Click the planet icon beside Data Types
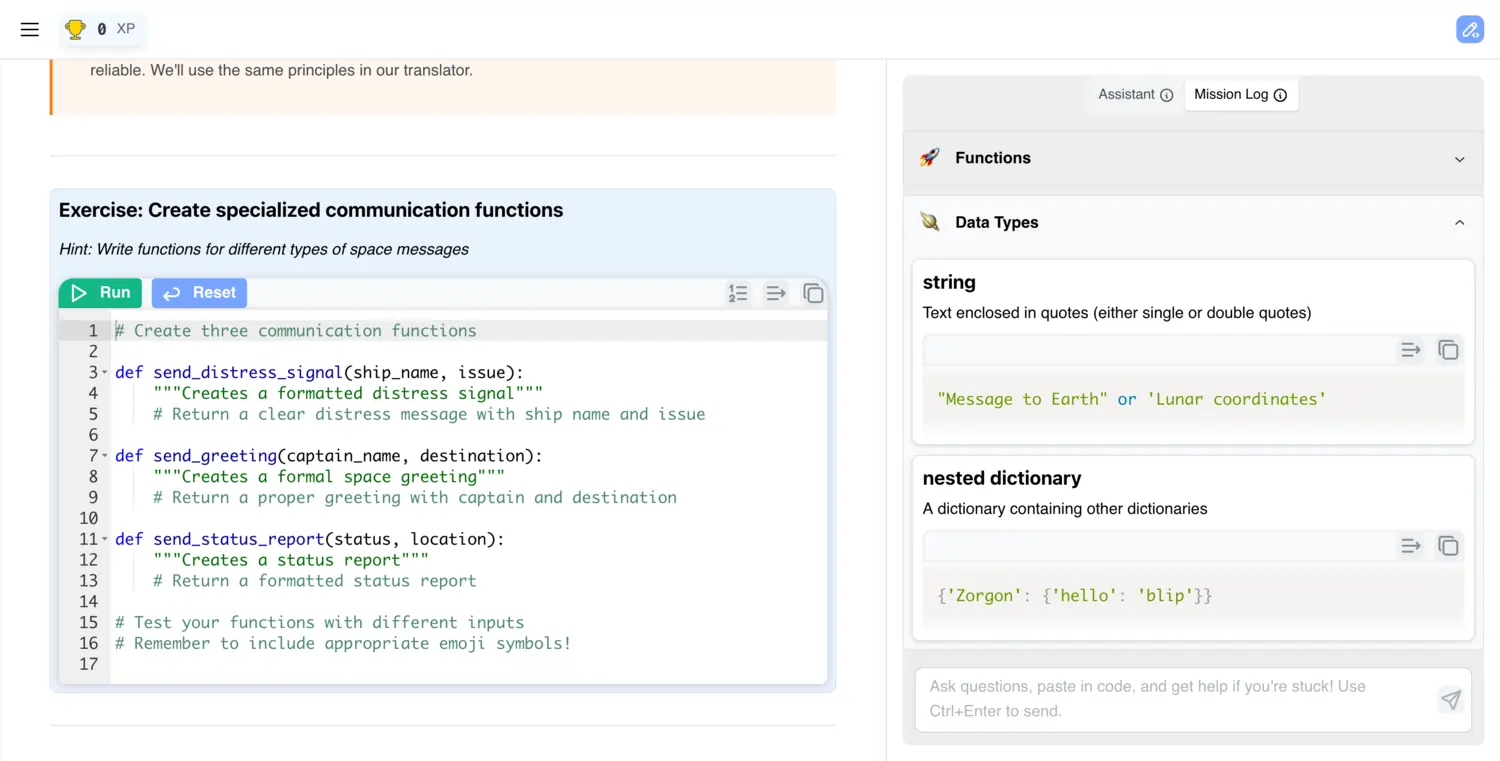 [x=930, y=222]
